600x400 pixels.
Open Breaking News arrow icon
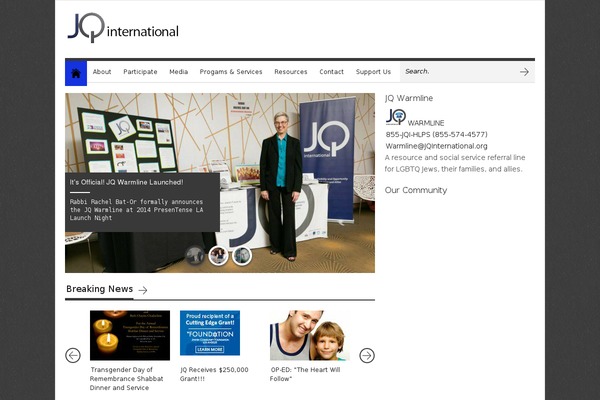143,290
